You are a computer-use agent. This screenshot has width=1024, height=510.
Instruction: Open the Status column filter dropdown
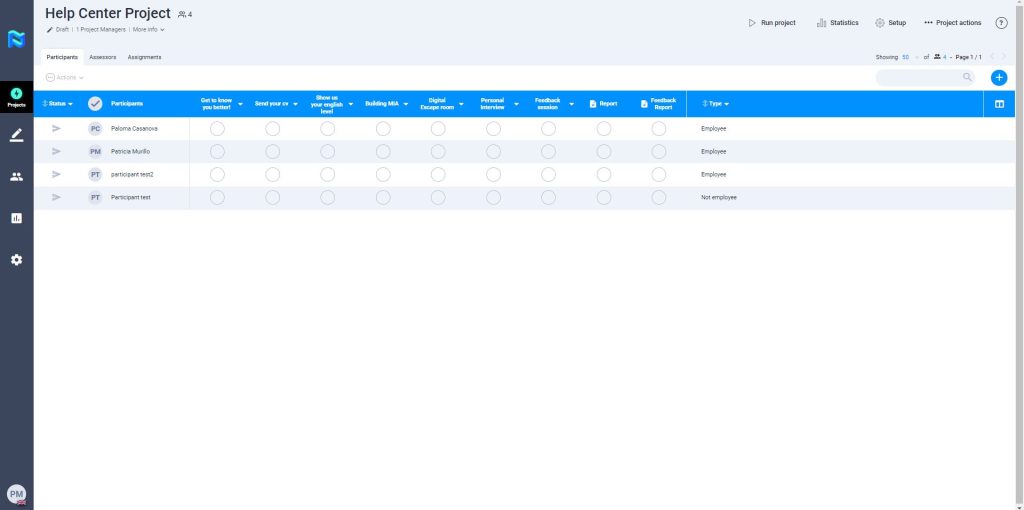click(58, 104)
